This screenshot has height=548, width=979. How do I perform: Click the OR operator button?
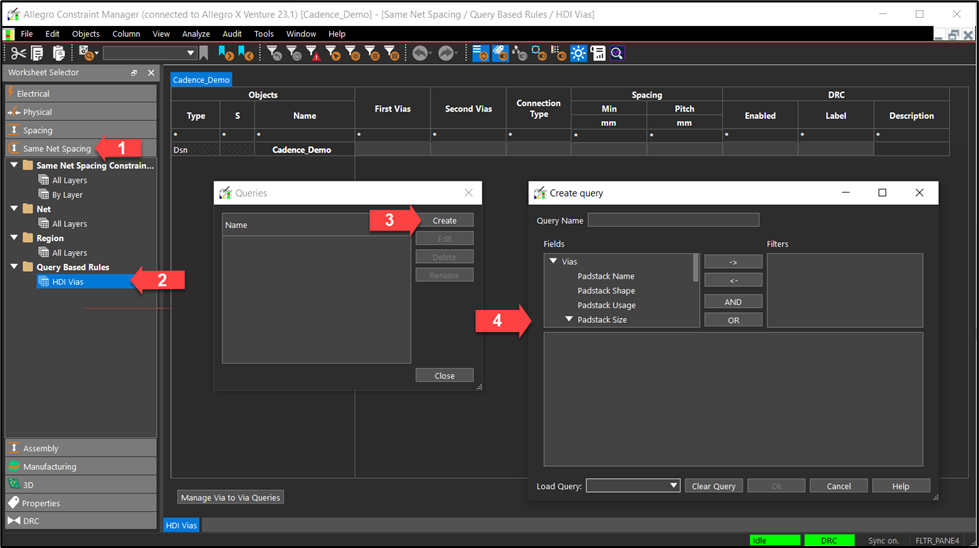tap(733, 320)
